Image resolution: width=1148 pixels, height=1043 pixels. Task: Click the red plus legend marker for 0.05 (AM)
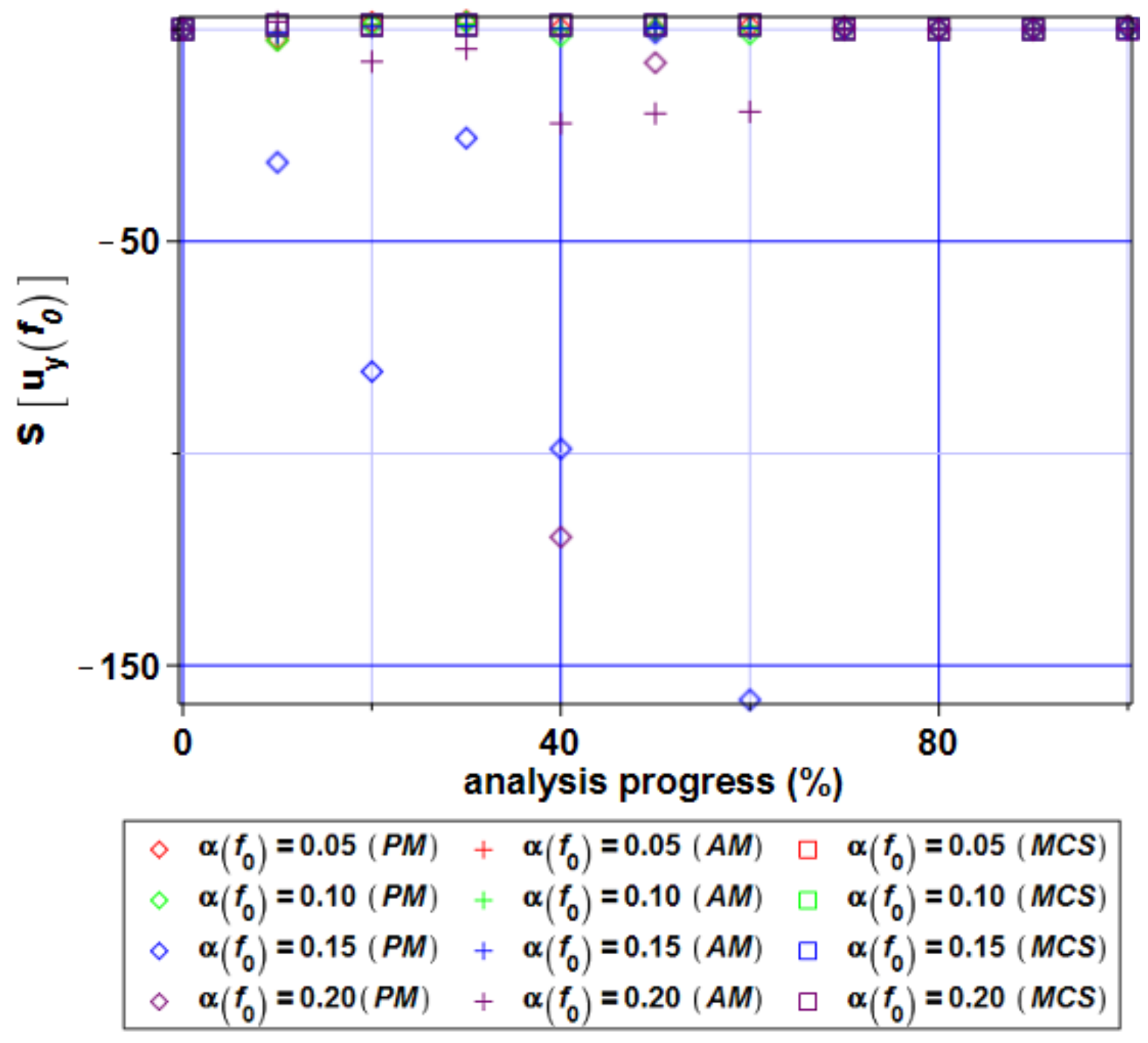tap(484, 850)
